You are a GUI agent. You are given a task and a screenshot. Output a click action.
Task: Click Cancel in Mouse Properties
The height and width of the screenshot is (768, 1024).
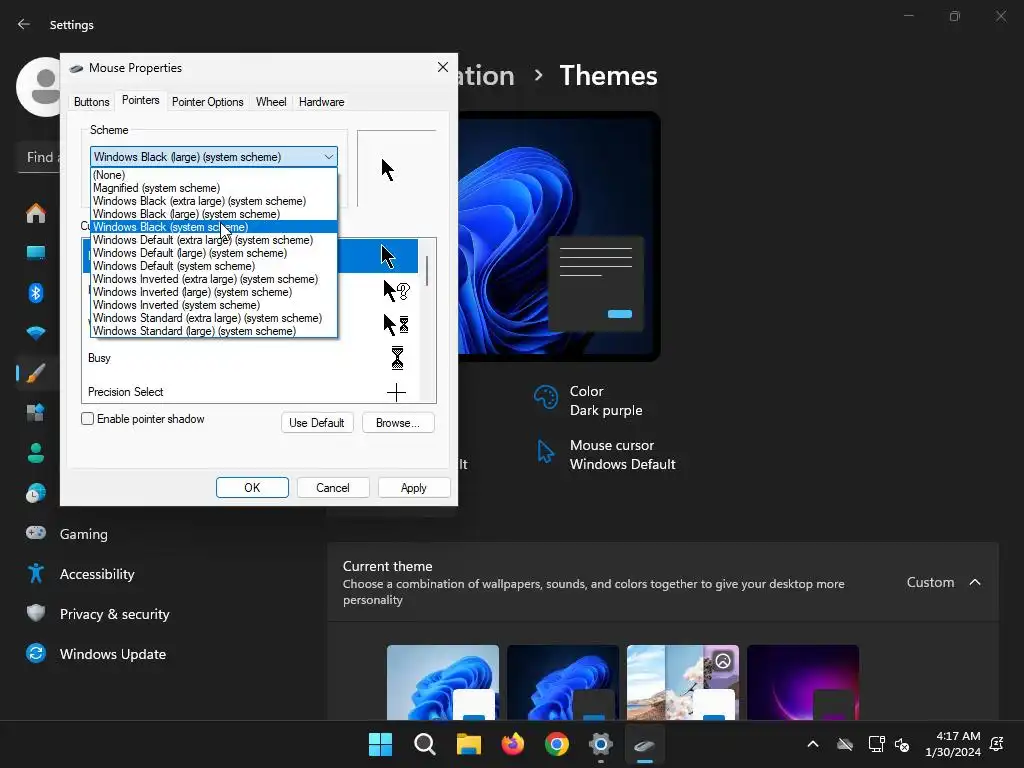[333, 487]
